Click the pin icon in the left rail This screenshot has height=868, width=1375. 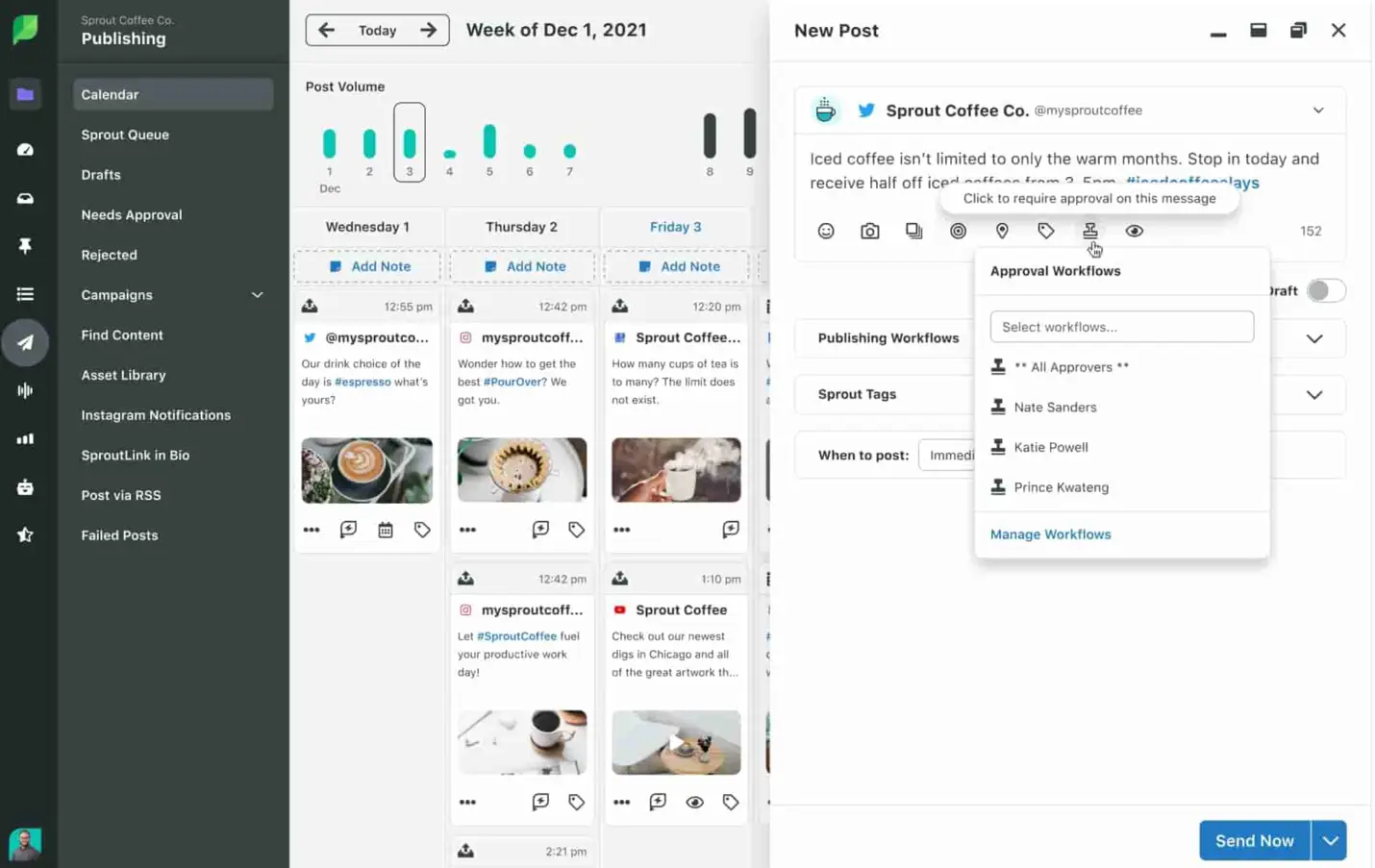click(25, 246)
